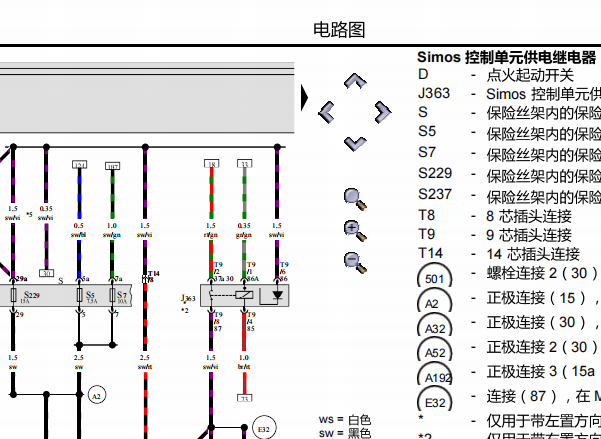The width and height of the screenshot is (601, 439).
Task: Follow wire reference box 33
Action: [x=245, y=163]
